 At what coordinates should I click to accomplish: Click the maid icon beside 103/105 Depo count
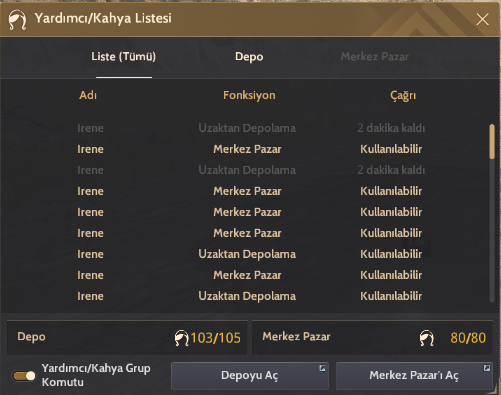point(181,338)
